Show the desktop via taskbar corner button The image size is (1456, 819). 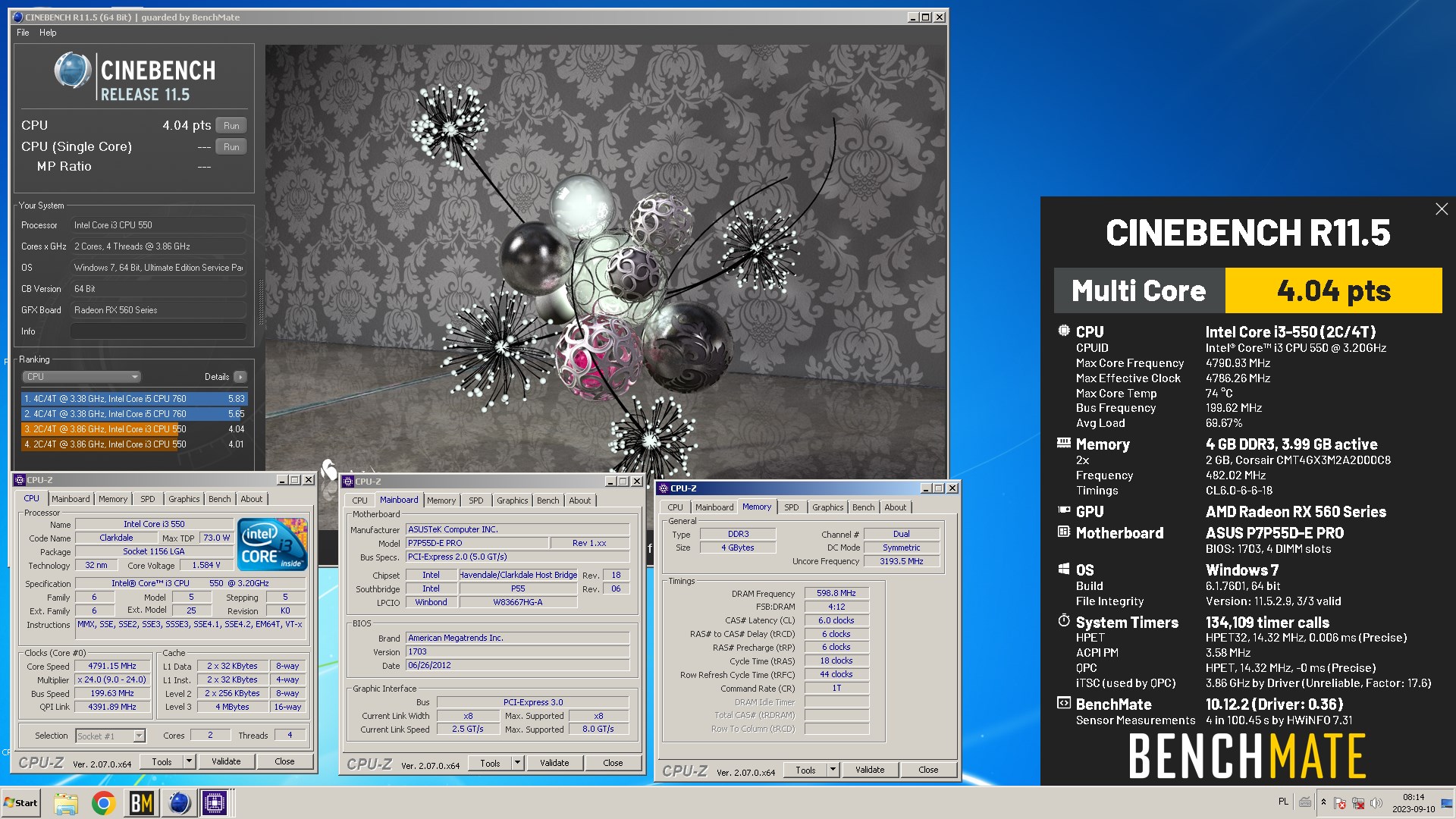[x=1447, y=803]
